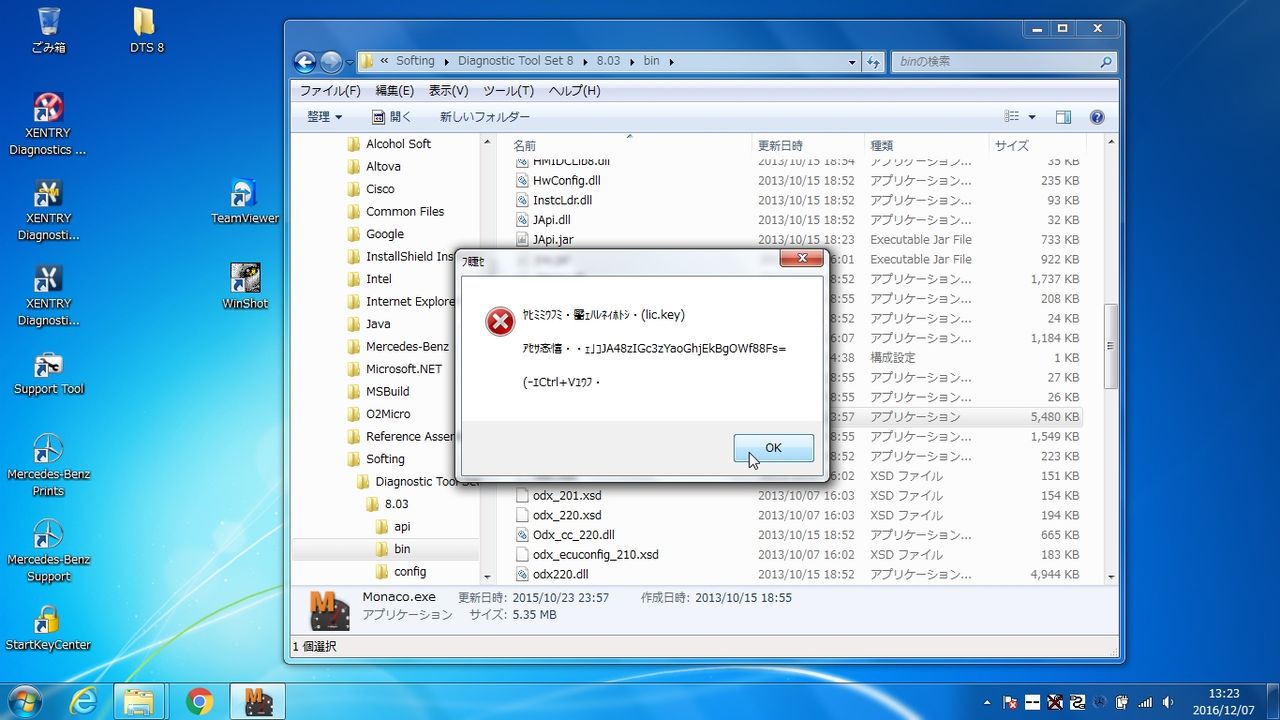Open the WinShot desktop shortcut
This screenshot has height=720, width=1280.
tap(245, 286)
